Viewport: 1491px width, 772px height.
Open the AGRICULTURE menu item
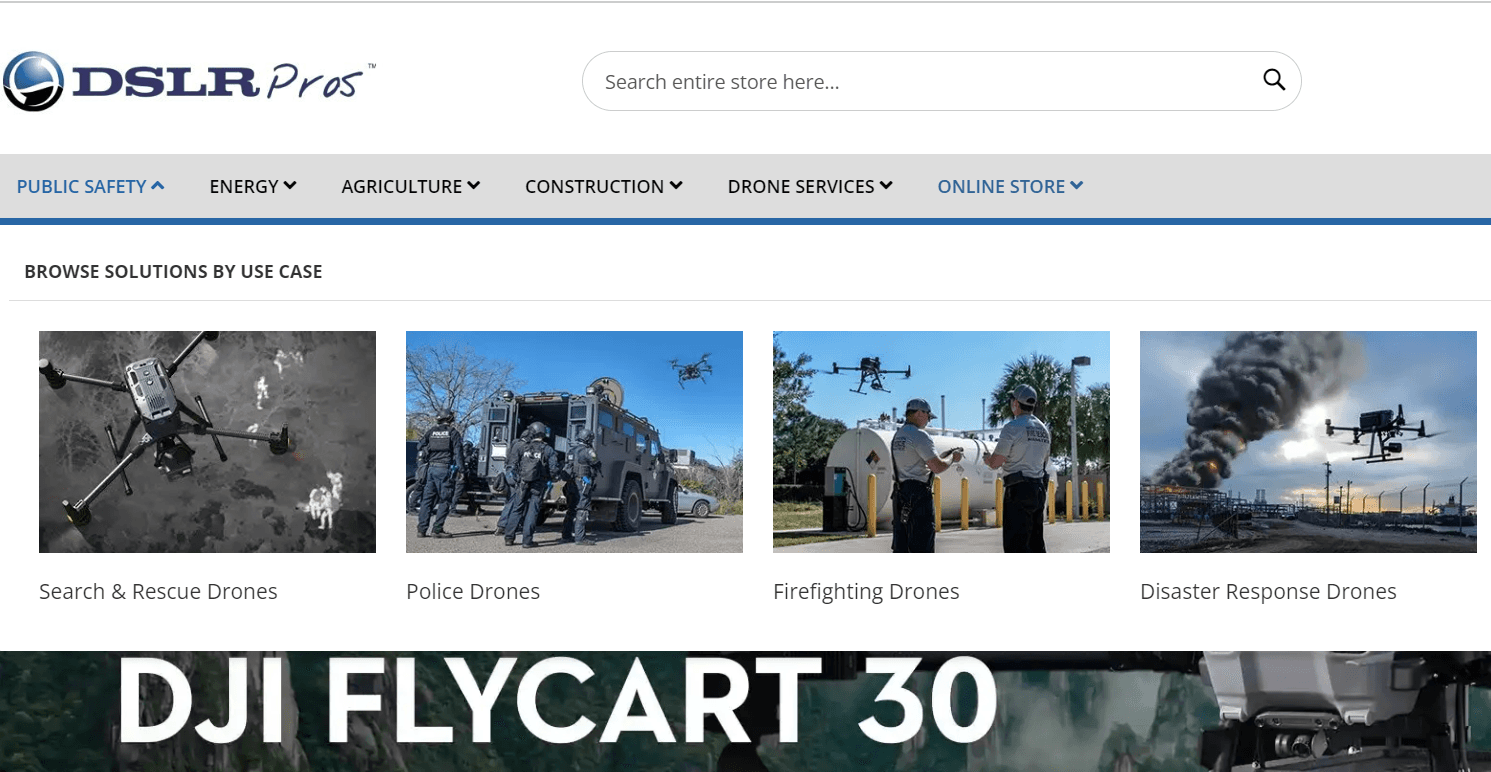click(x=402, y=186)
